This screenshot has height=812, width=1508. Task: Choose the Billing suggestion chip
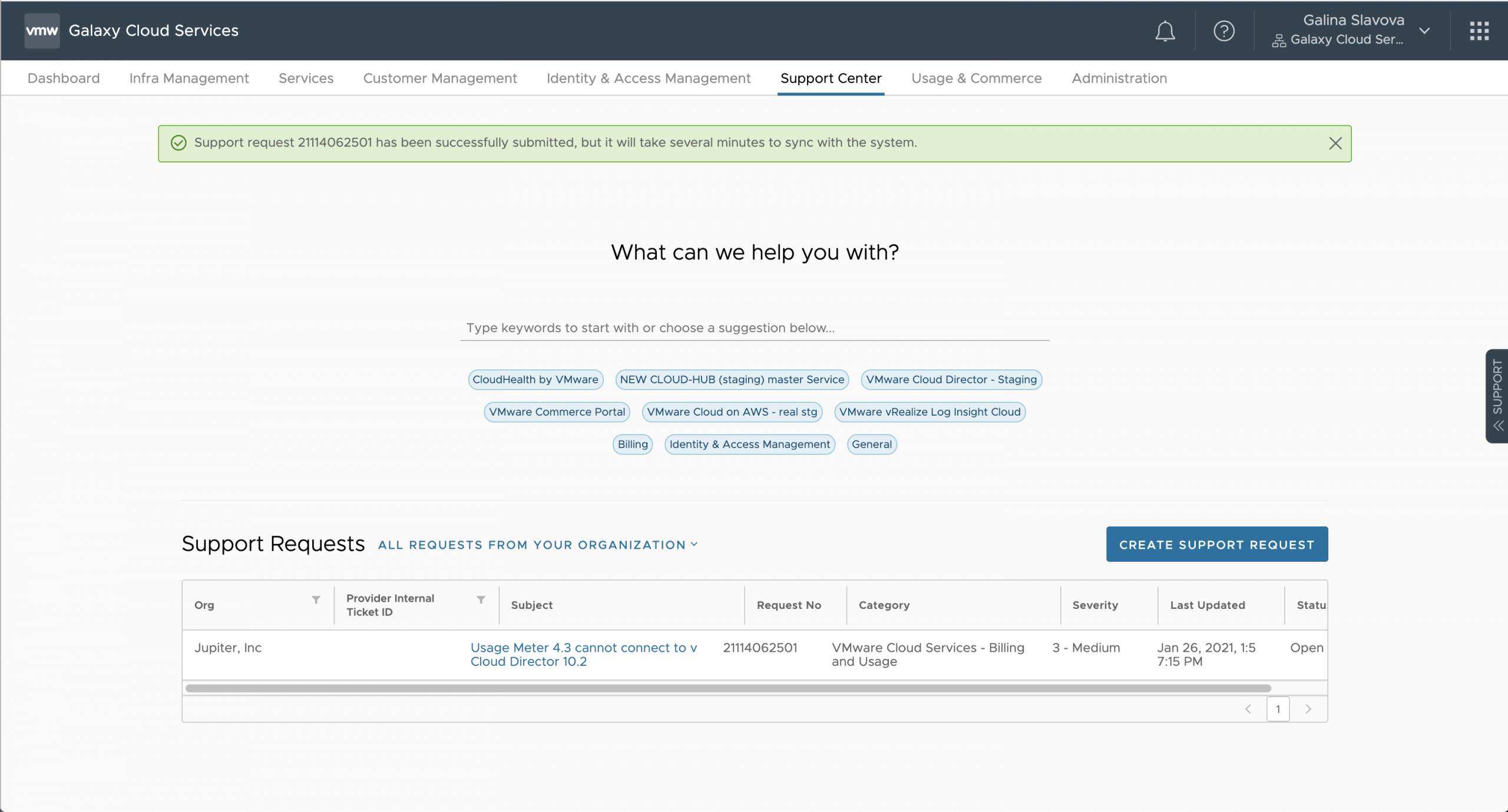[632, 445]
